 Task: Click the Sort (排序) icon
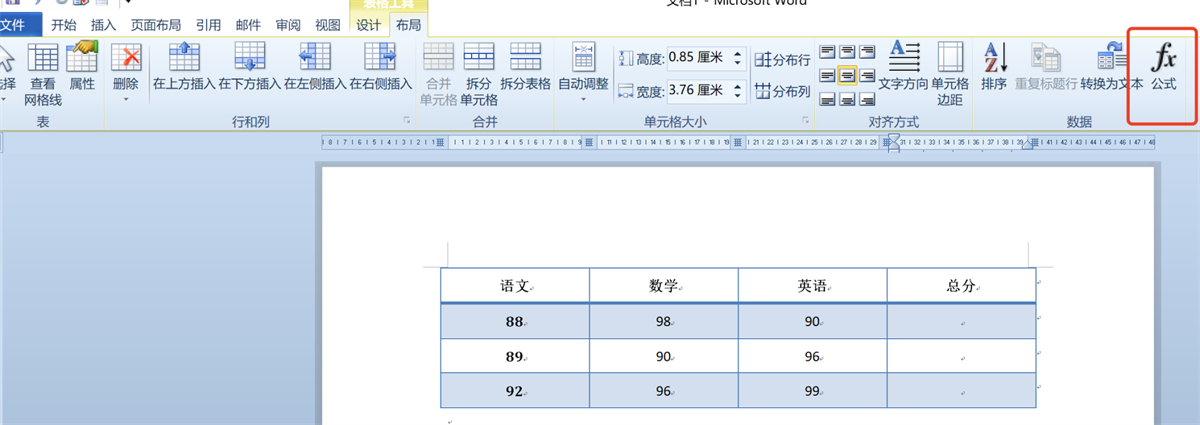[994, 66]
